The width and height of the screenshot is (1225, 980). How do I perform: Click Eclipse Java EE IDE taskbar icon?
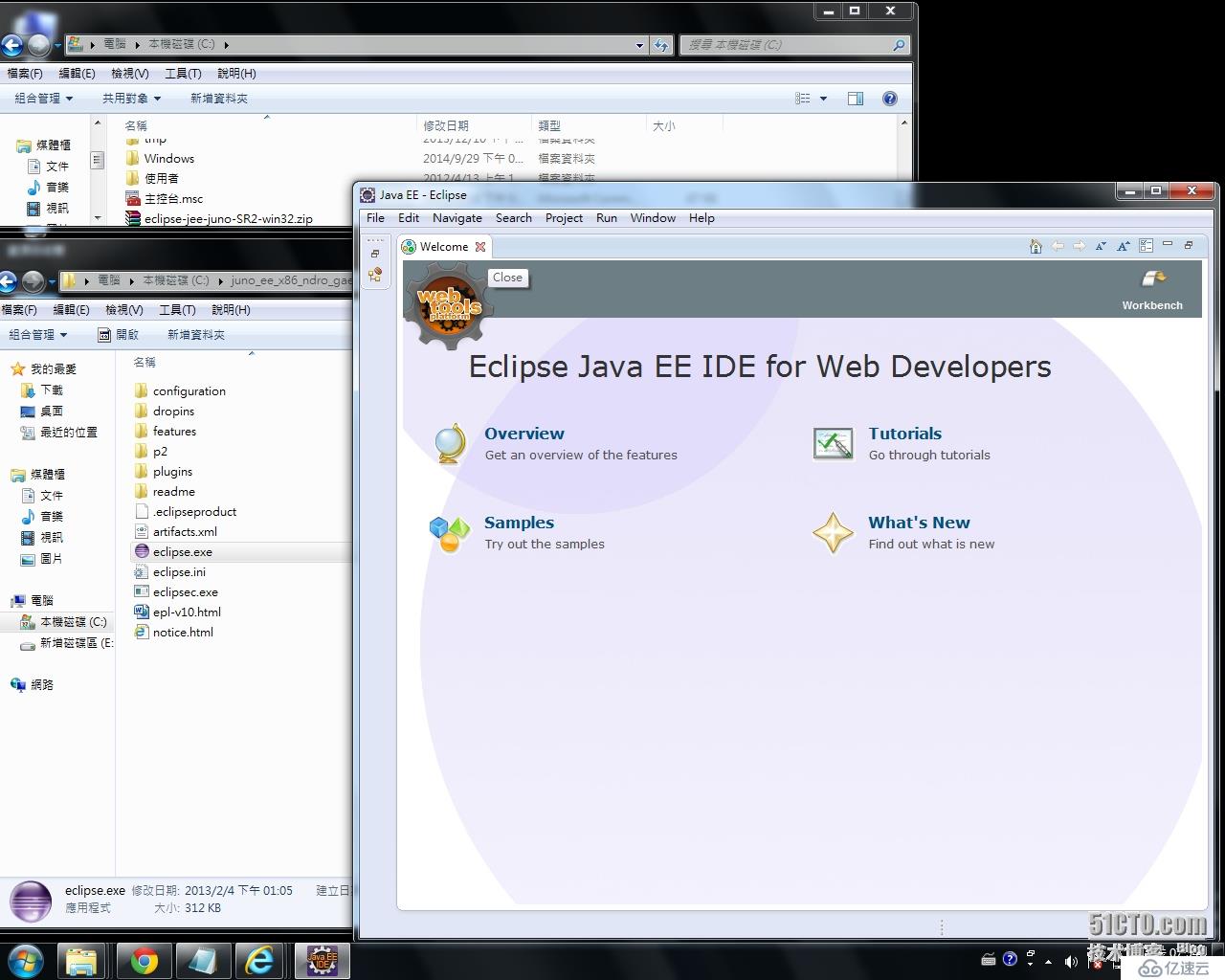pos(322,960)
